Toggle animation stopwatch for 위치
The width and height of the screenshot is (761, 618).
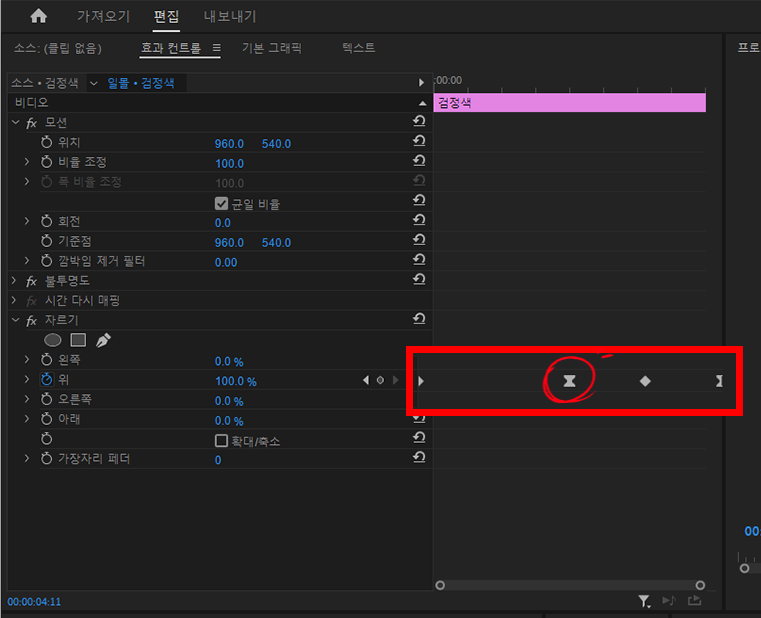(46, 143)
